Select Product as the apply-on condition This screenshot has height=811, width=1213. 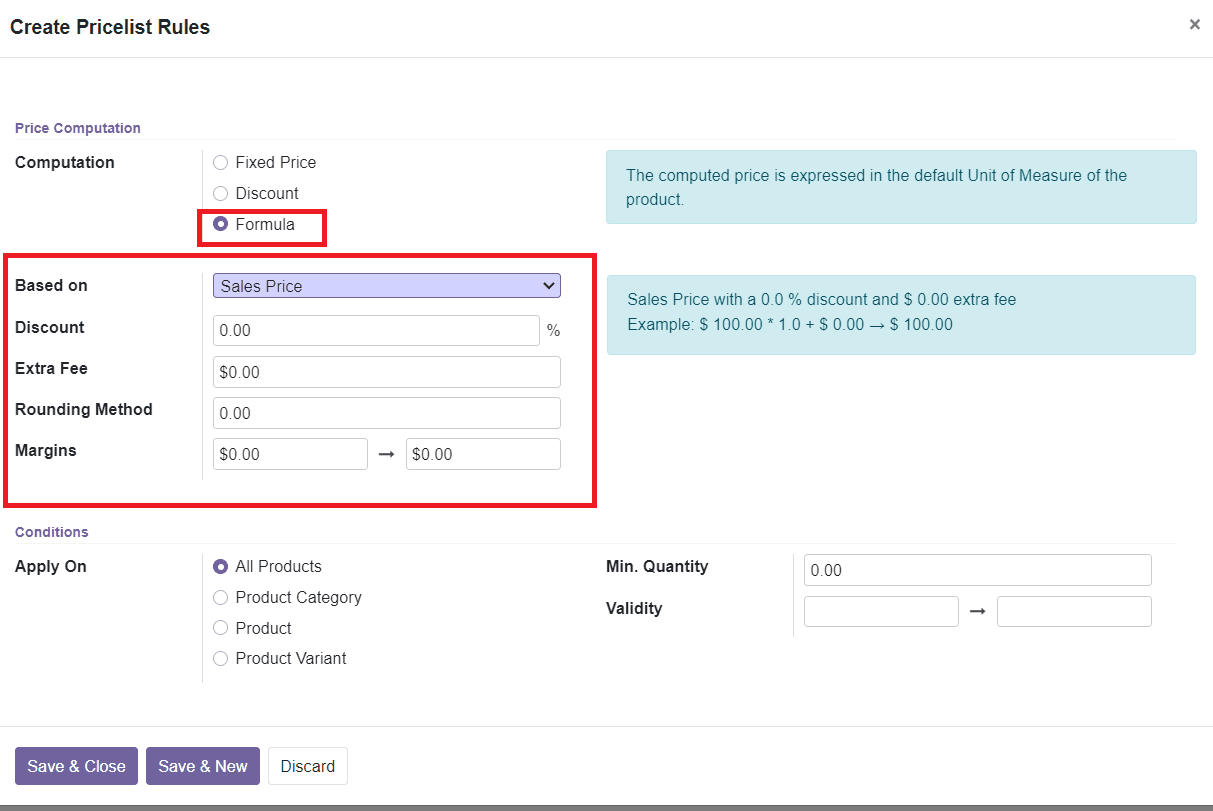[x=220, y=628]
